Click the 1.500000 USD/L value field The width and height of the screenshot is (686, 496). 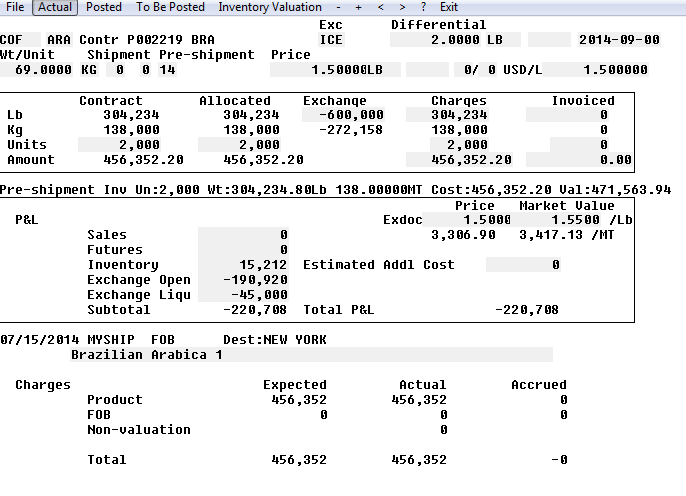point(595,70)
